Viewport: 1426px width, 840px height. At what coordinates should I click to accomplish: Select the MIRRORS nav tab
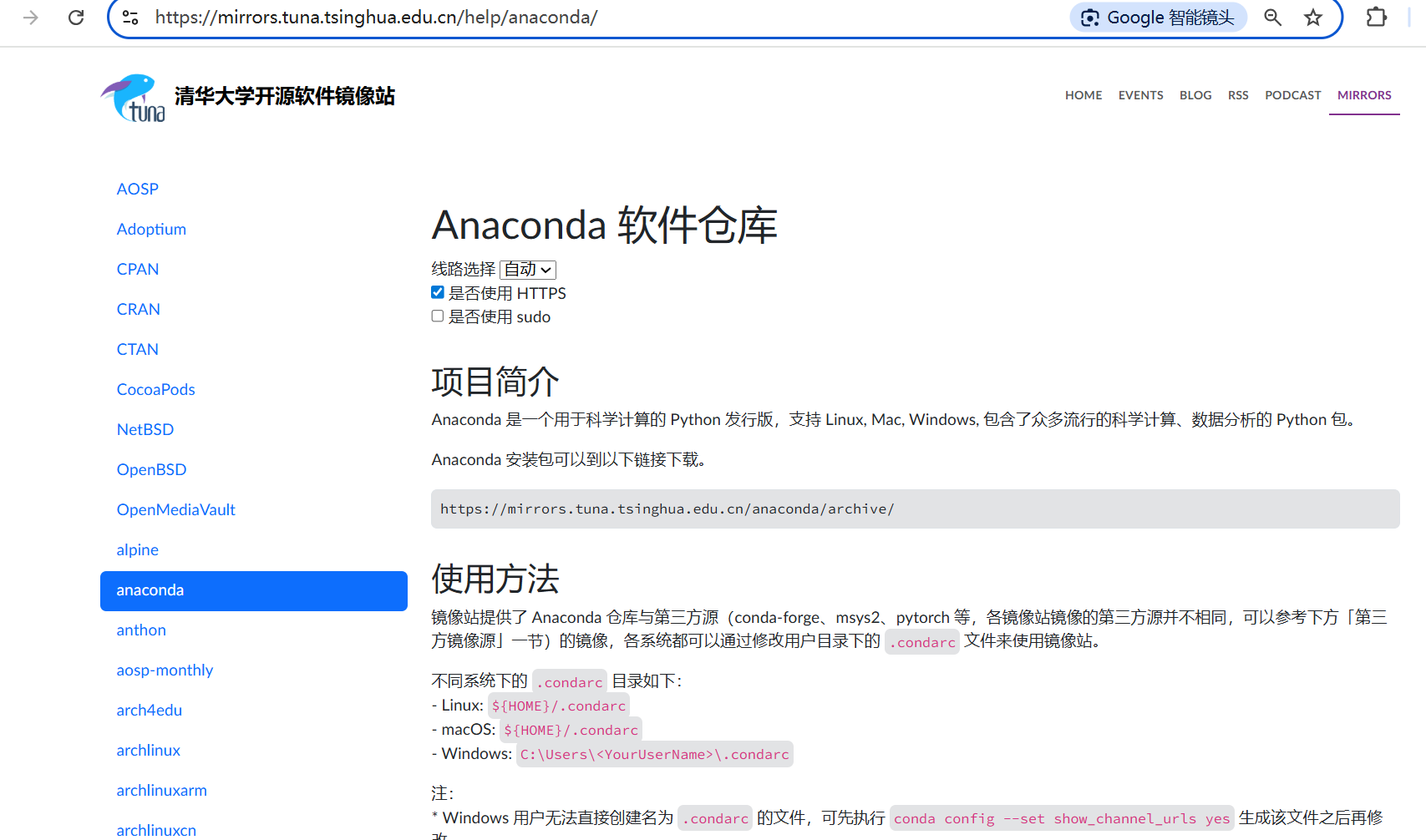(x=1364, y=95)
